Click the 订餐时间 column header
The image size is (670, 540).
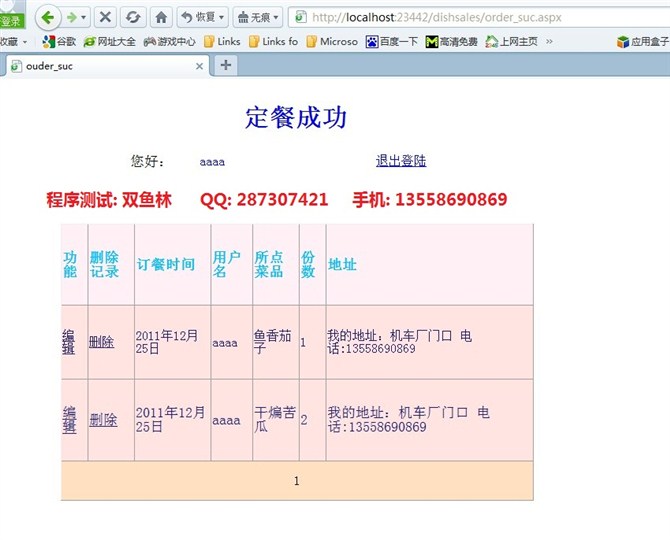point(165,264)
